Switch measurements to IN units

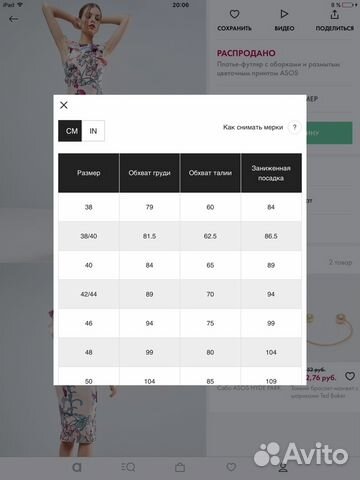93,131
